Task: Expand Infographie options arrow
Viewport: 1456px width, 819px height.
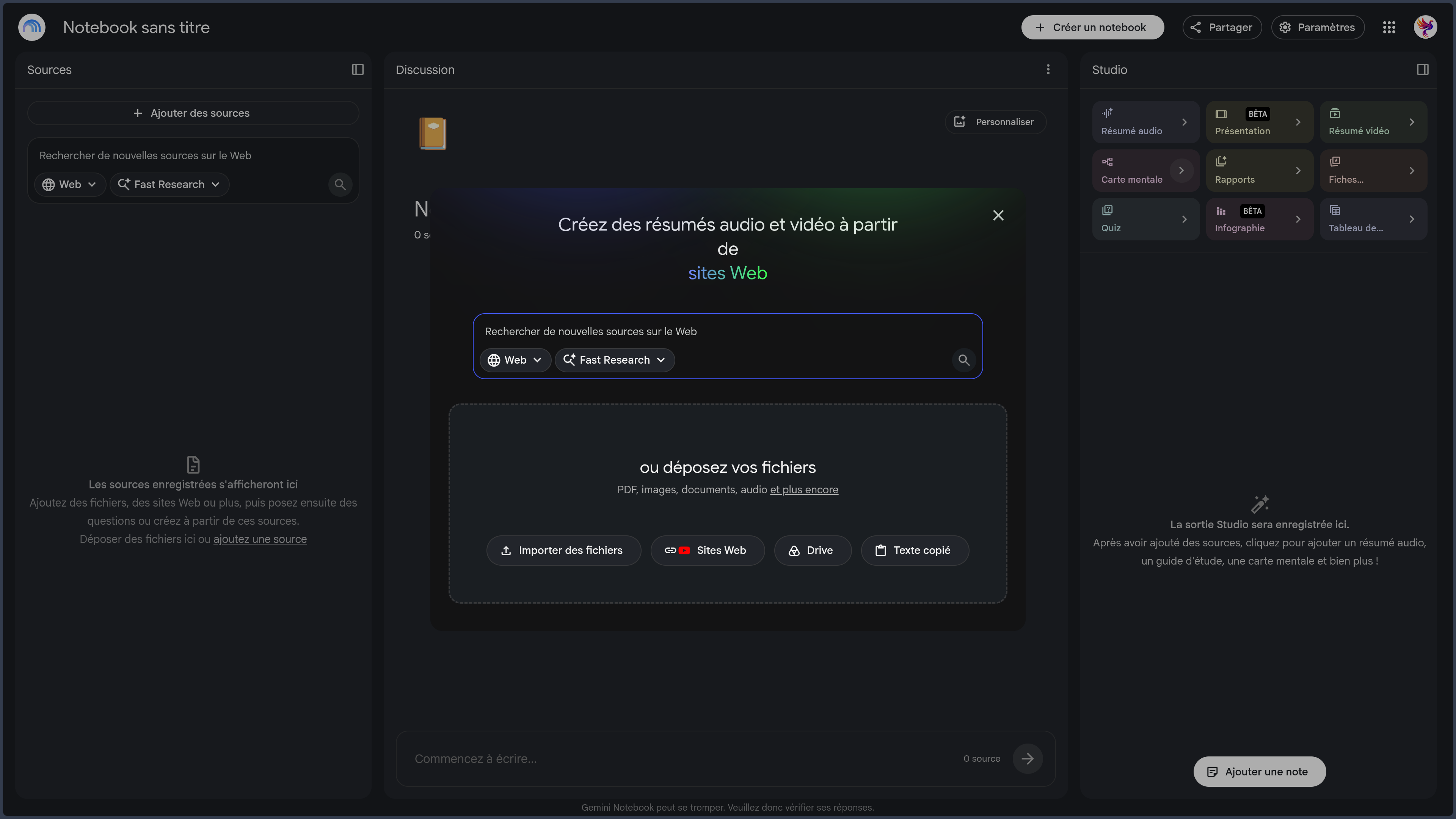Action: pos(1298,219)
